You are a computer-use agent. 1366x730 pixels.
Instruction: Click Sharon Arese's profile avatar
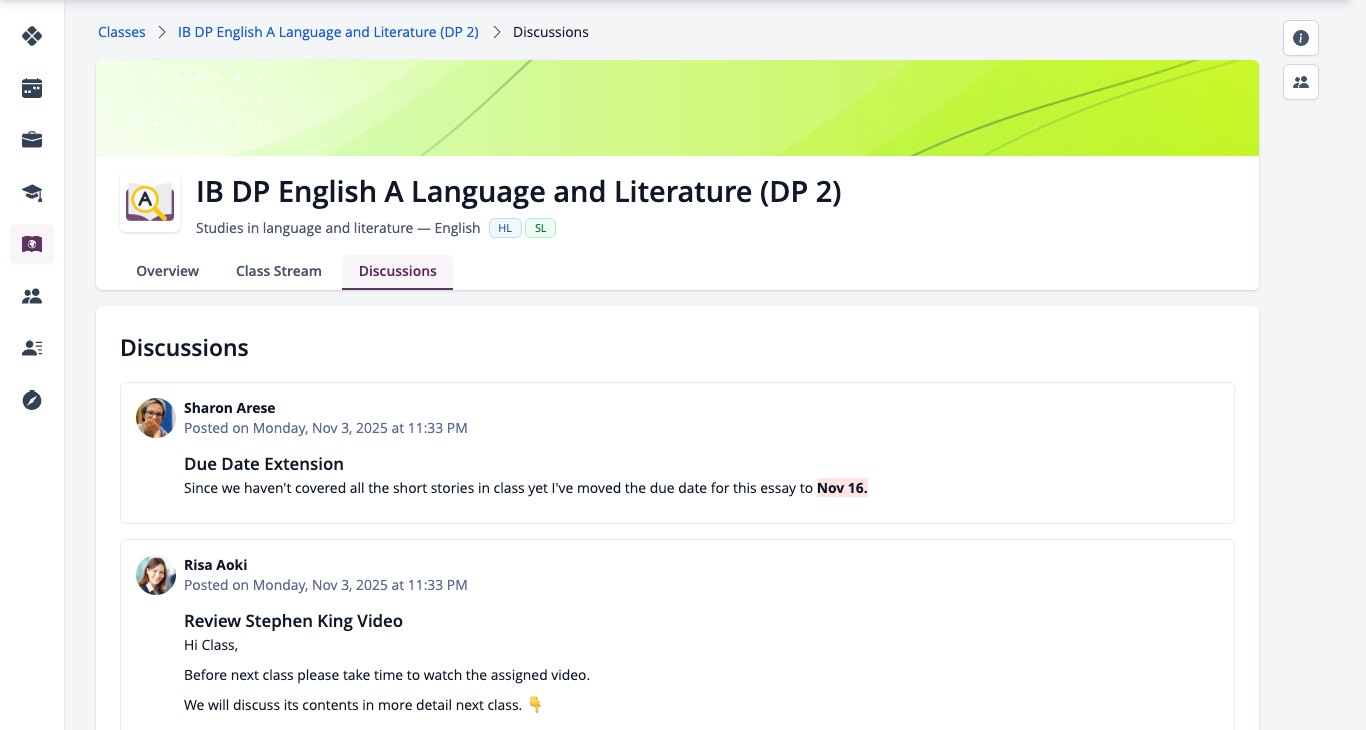tap(156, 418)
